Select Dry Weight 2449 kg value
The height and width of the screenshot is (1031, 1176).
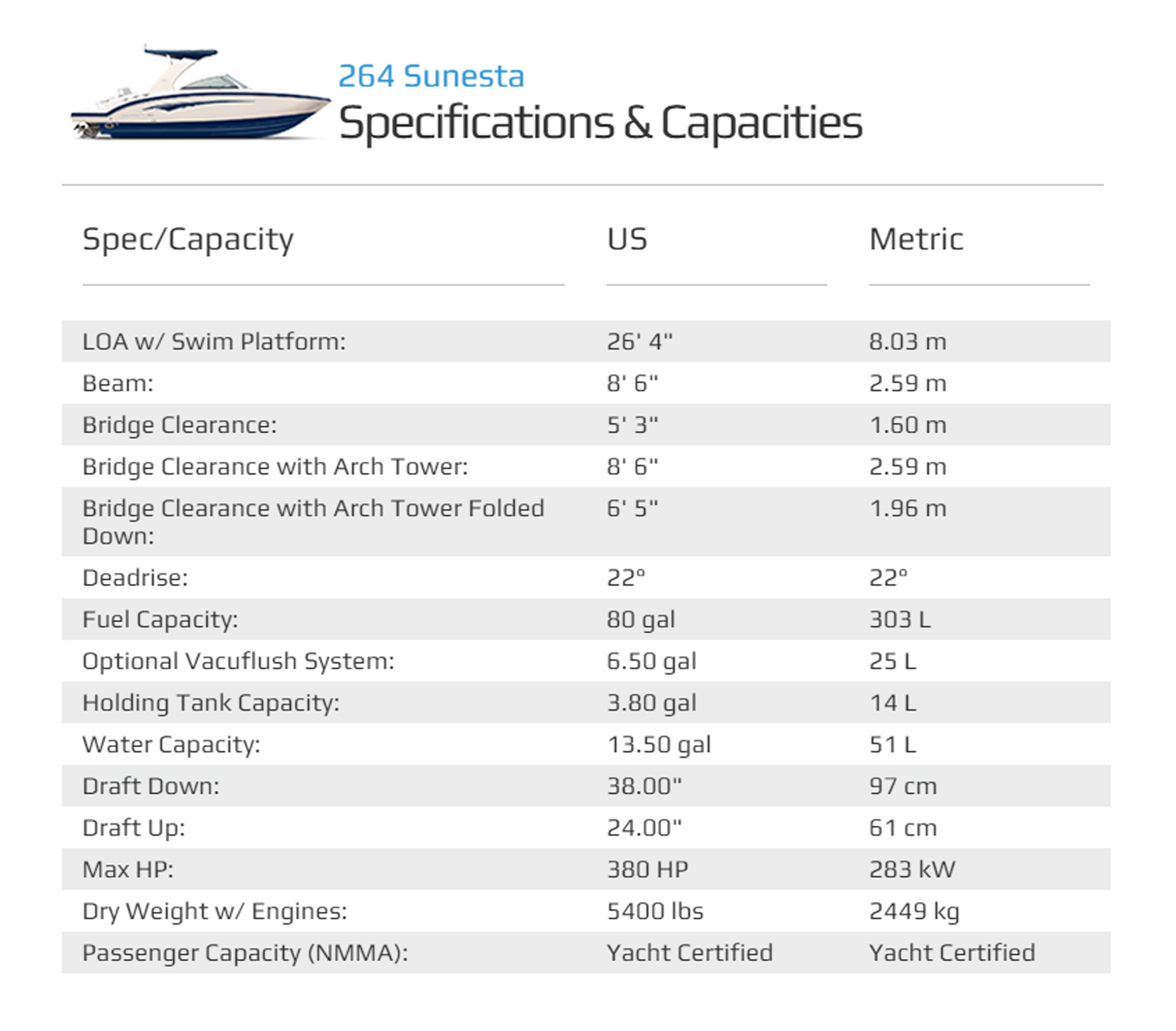click(x=914, y=911)
